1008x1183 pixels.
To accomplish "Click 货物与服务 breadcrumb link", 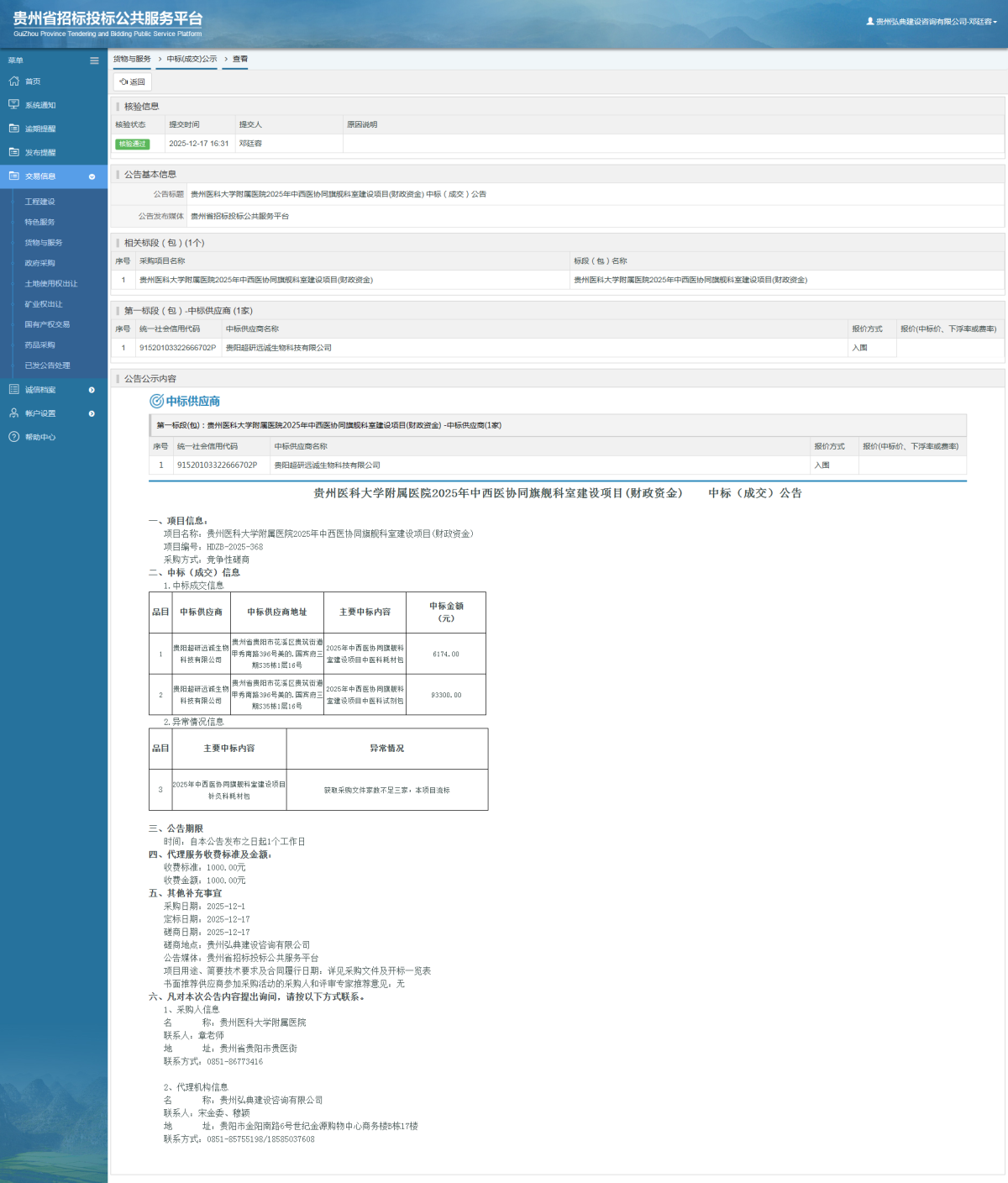I will coord(132,59).
